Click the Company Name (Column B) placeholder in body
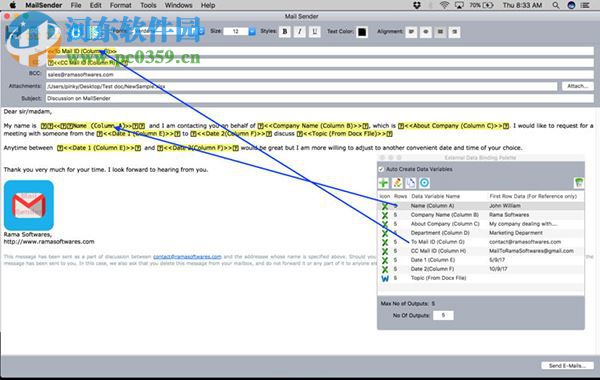Screen dimensions: 600x380 [x=313, y=126]
